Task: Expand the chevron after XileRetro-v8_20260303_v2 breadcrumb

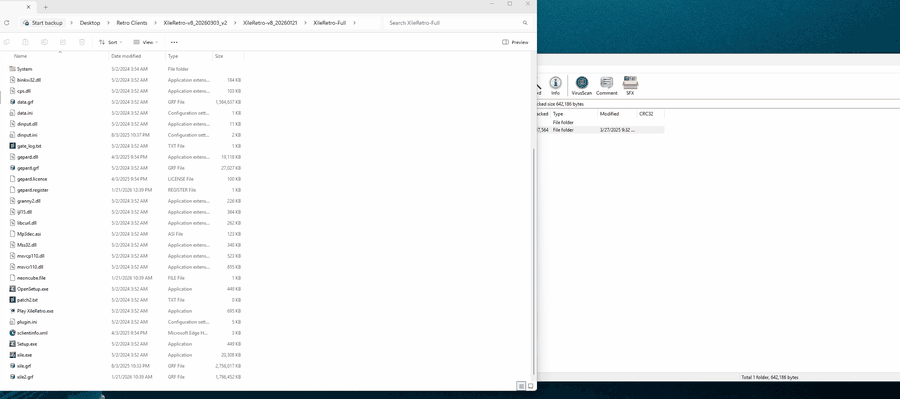Action: point(235,23)
